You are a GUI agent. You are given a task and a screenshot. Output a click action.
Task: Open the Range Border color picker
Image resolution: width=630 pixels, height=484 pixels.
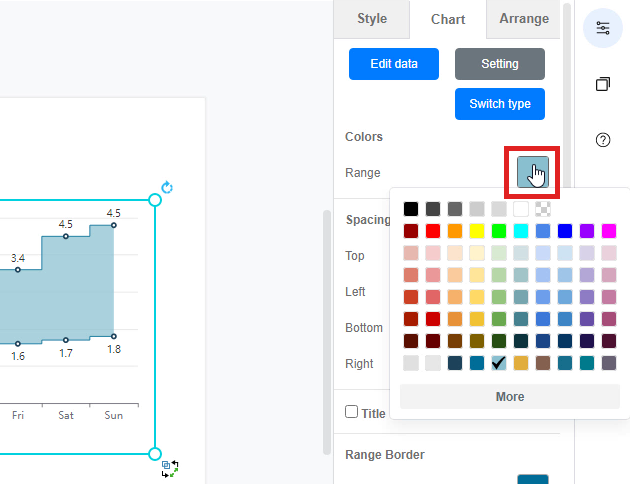pyautogui.click(x=532, y=479)
